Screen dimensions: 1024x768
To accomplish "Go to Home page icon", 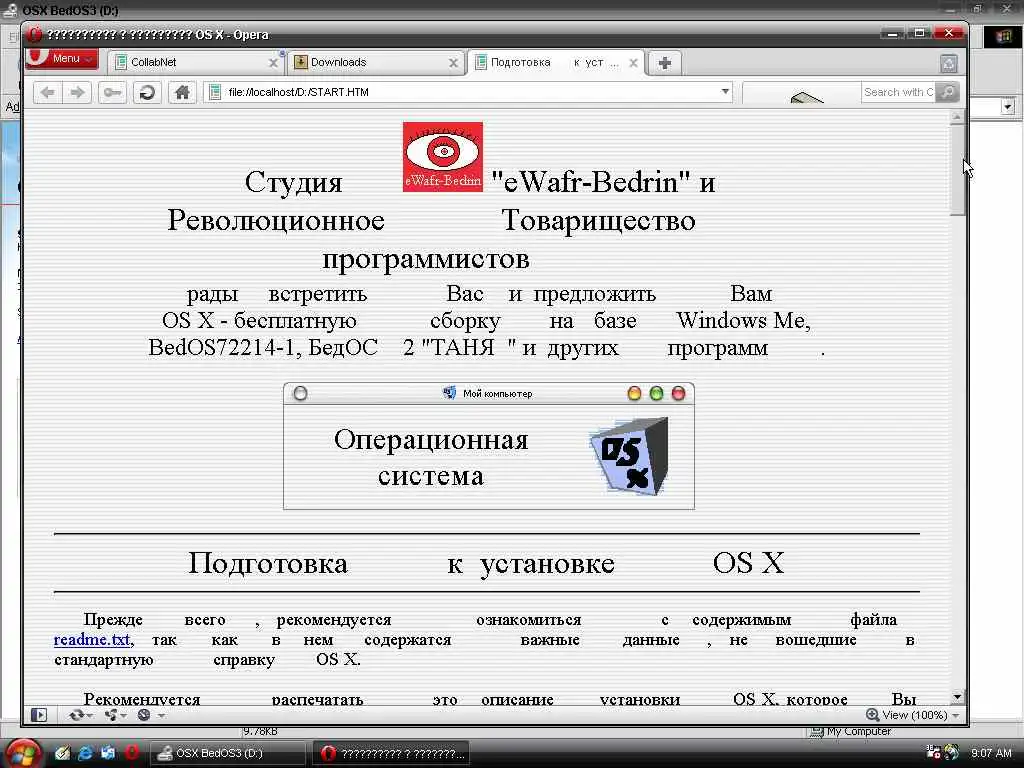I will (x=182, y=92).
